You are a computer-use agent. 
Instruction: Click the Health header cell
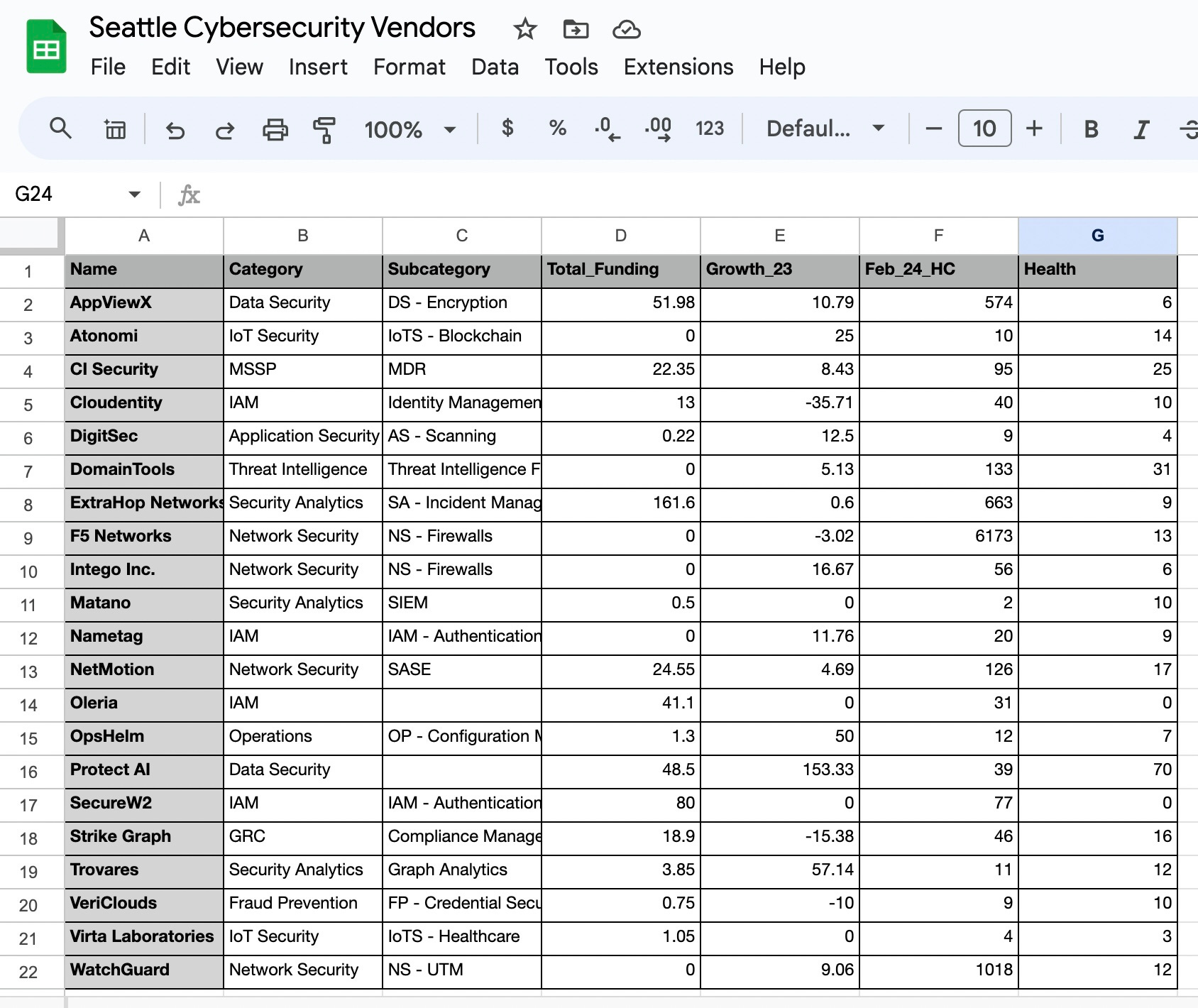coord(1098,270)
